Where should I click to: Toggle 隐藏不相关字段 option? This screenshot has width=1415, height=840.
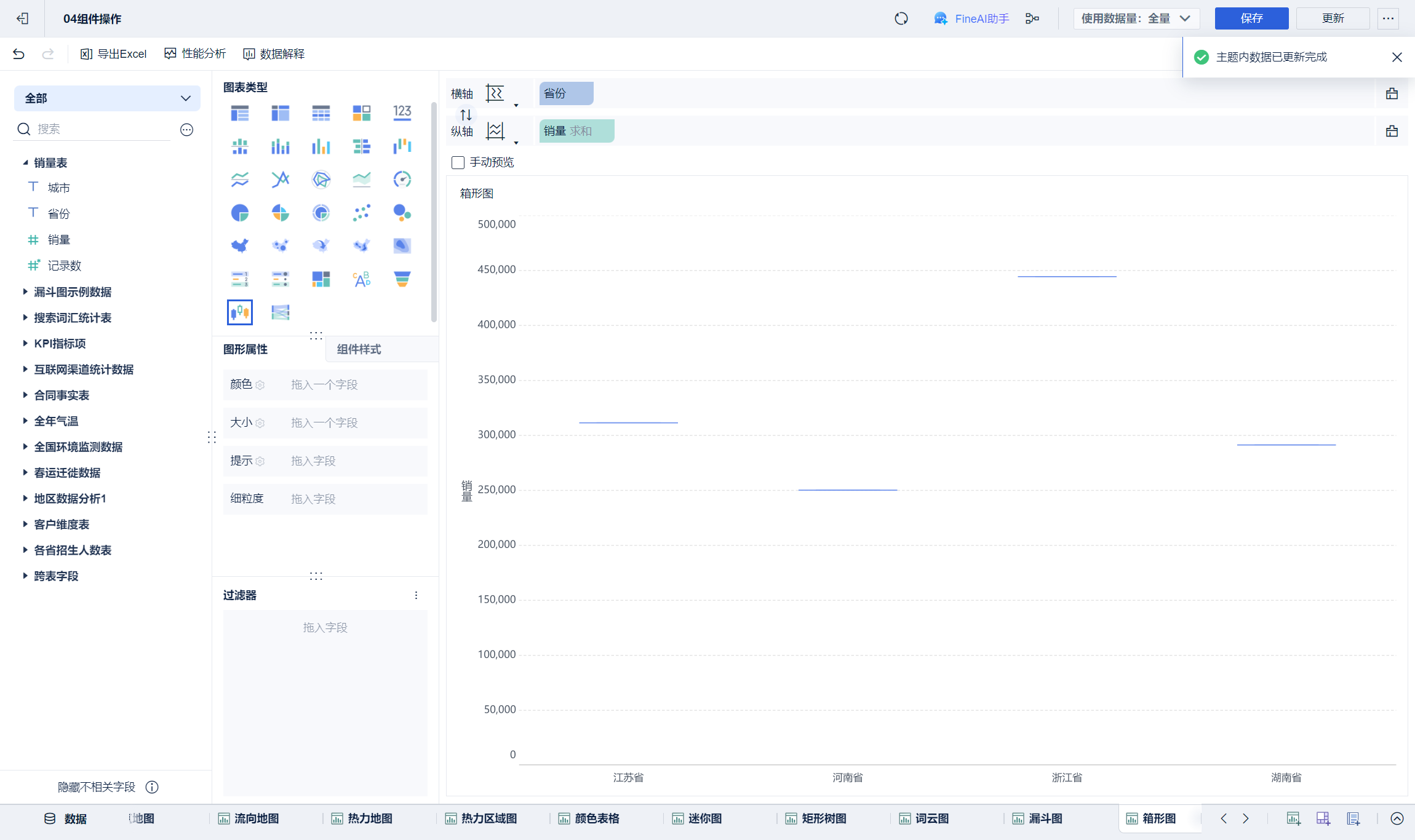[x=97, y=787]
